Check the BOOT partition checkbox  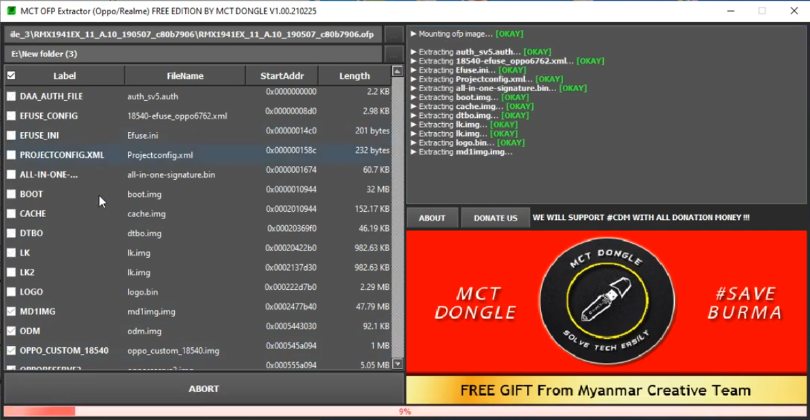[11, 194]
